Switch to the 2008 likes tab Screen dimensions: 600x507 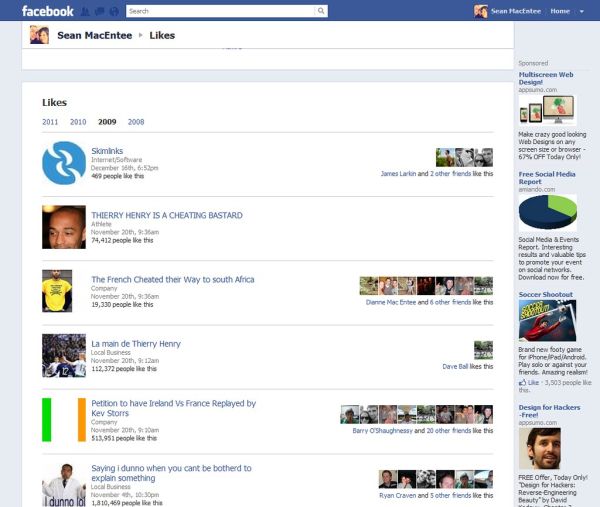pos(136,122)
